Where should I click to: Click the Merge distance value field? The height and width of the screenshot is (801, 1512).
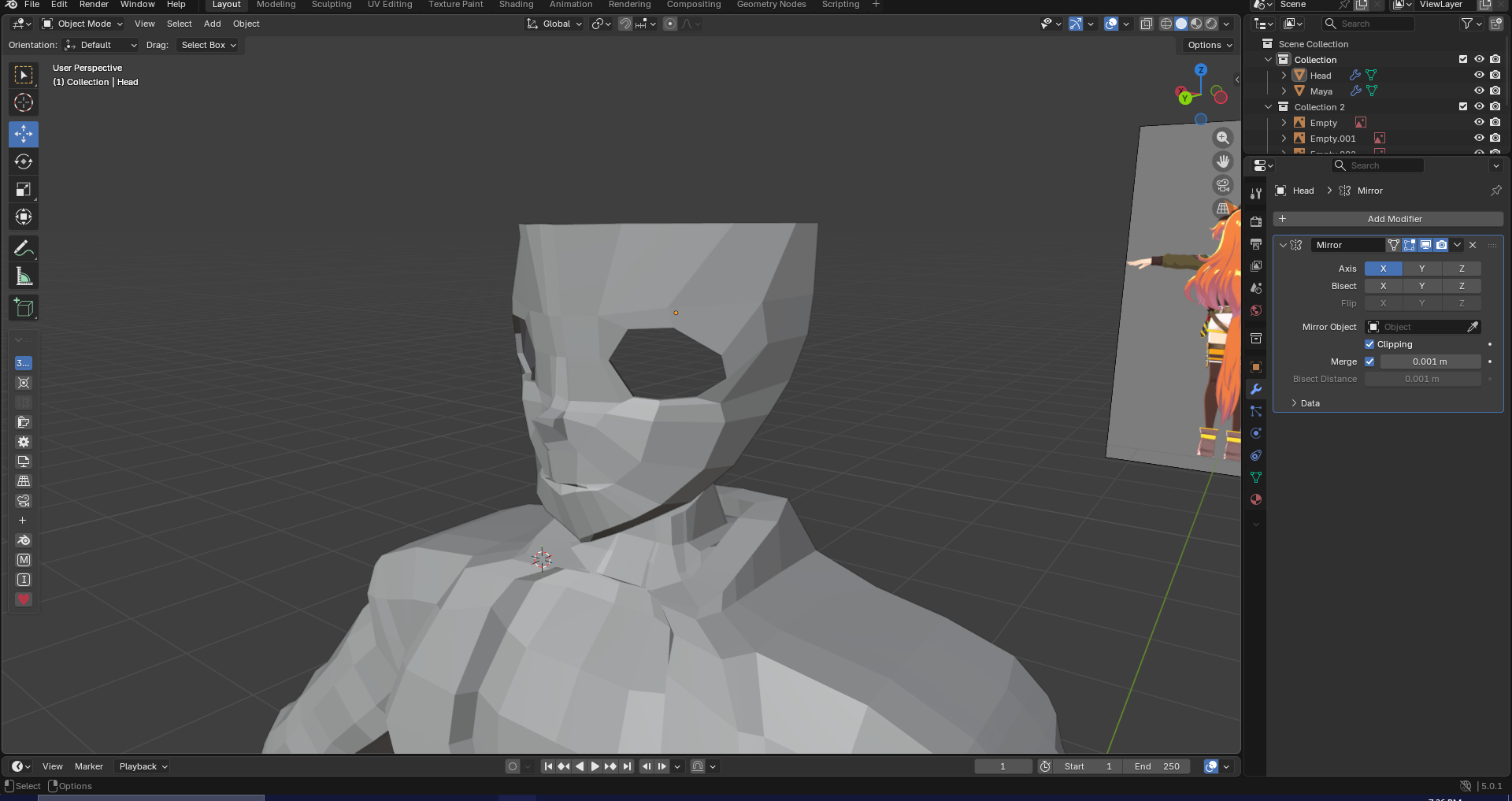[x=1429, y=362]
